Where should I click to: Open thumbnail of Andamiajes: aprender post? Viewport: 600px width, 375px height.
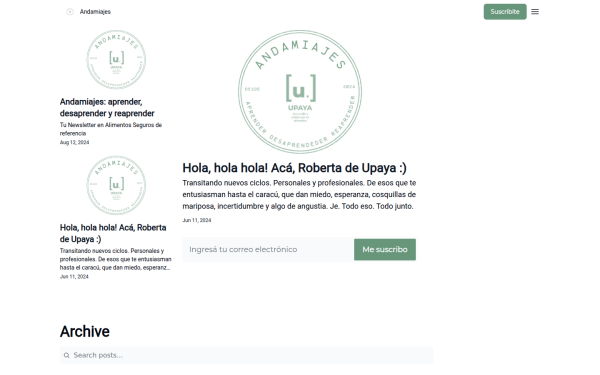point(116,60)
